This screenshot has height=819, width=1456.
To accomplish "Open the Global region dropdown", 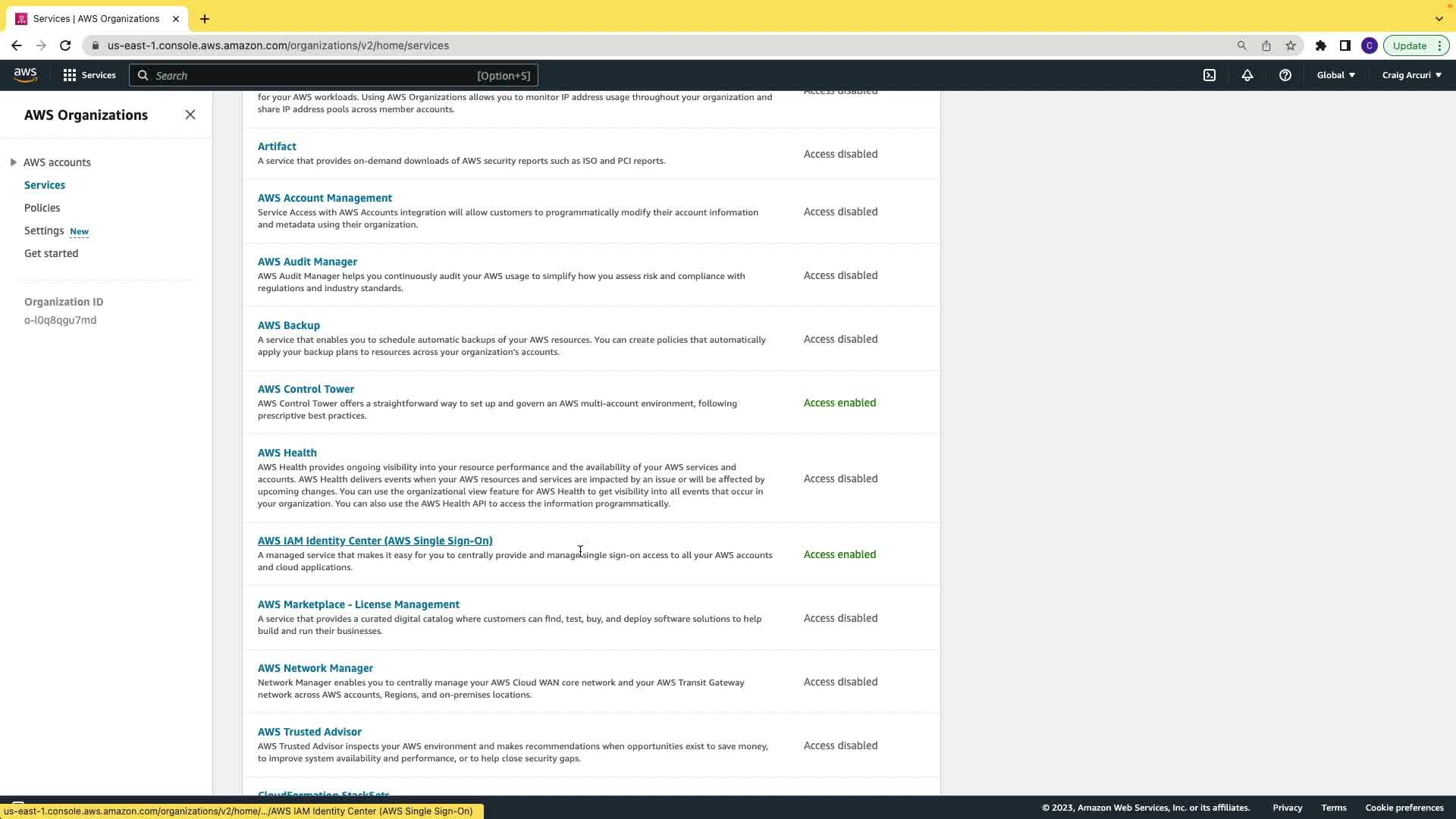I will click(x=1335, y=75).
